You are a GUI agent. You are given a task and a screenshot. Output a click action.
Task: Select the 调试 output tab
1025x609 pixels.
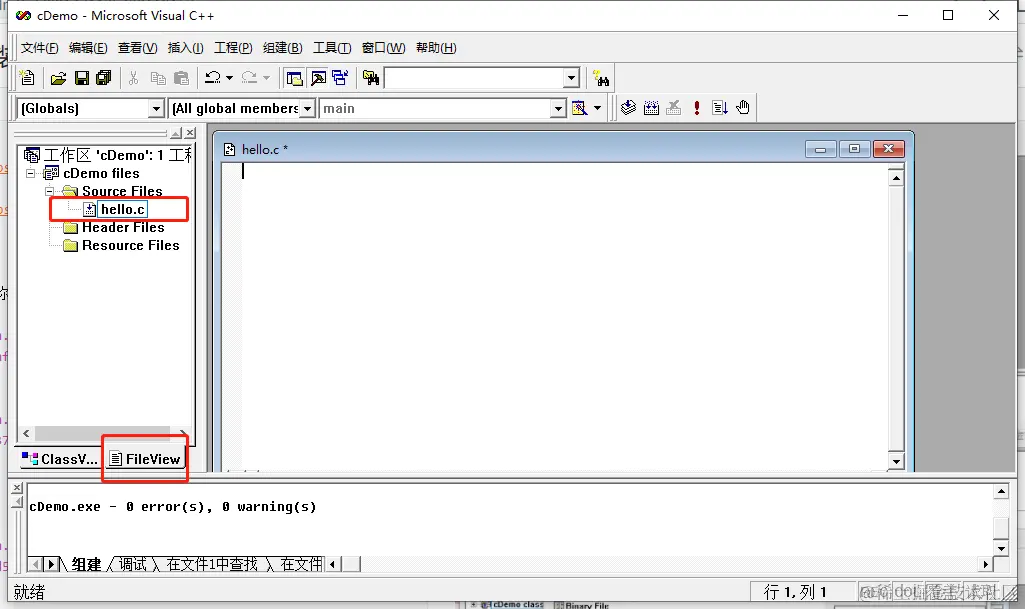(133, 564)
